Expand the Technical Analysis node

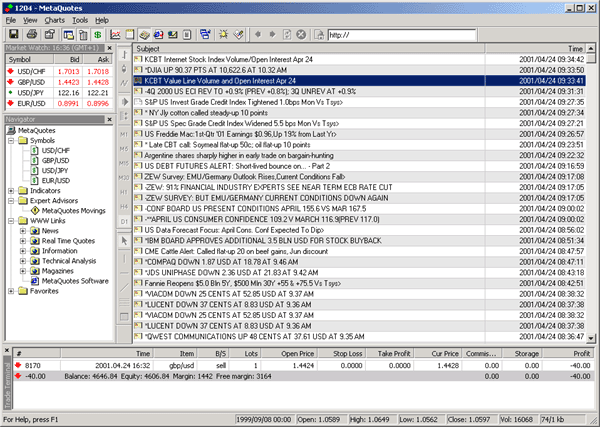click(x=23, y=261)
